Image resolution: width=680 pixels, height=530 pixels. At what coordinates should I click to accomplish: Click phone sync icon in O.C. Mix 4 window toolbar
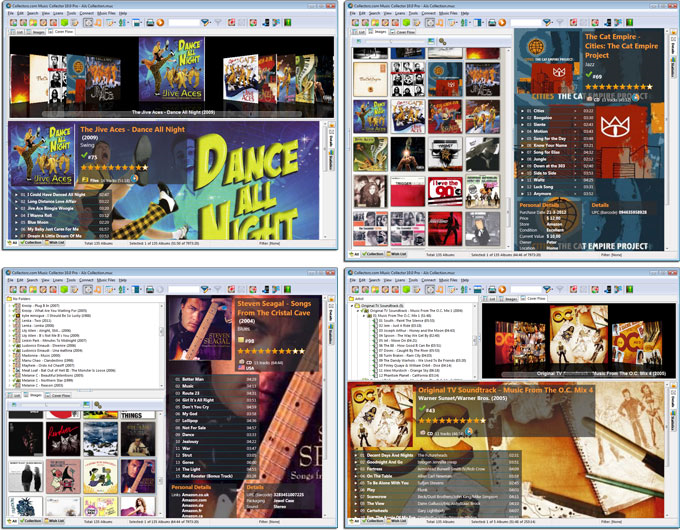coord(608,289)
